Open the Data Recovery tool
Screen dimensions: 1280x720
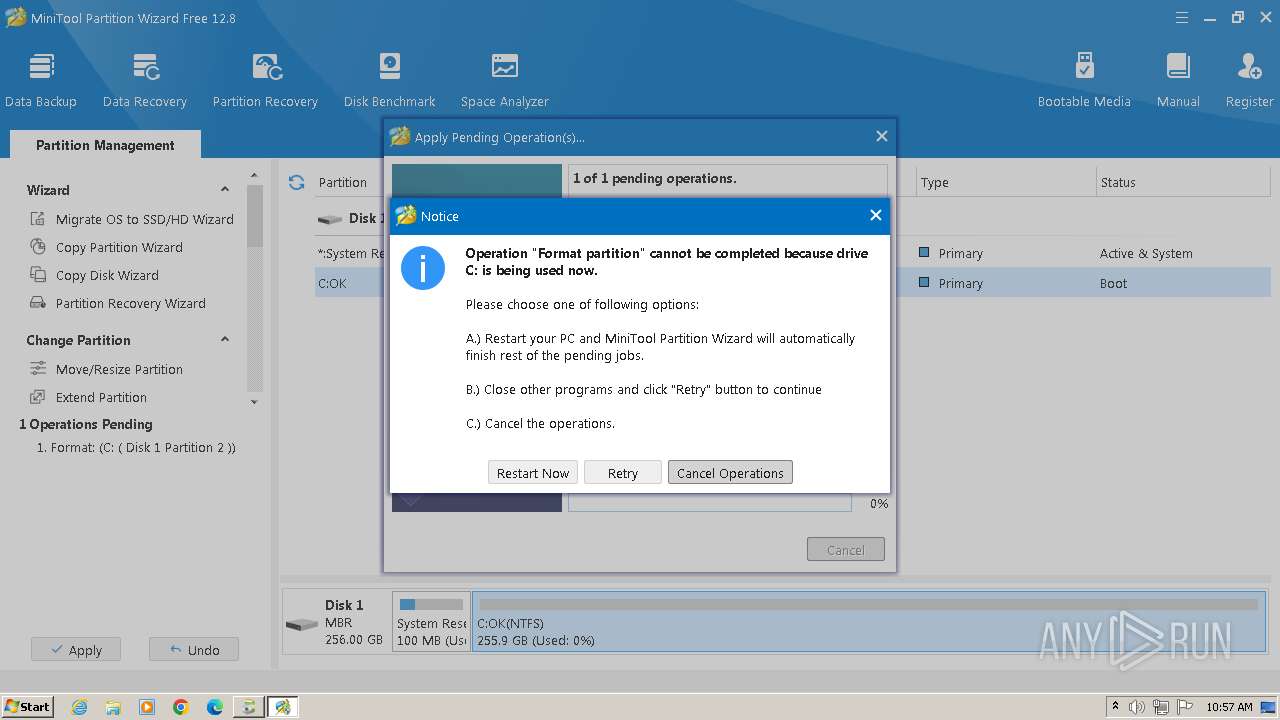tap(145, 80)
